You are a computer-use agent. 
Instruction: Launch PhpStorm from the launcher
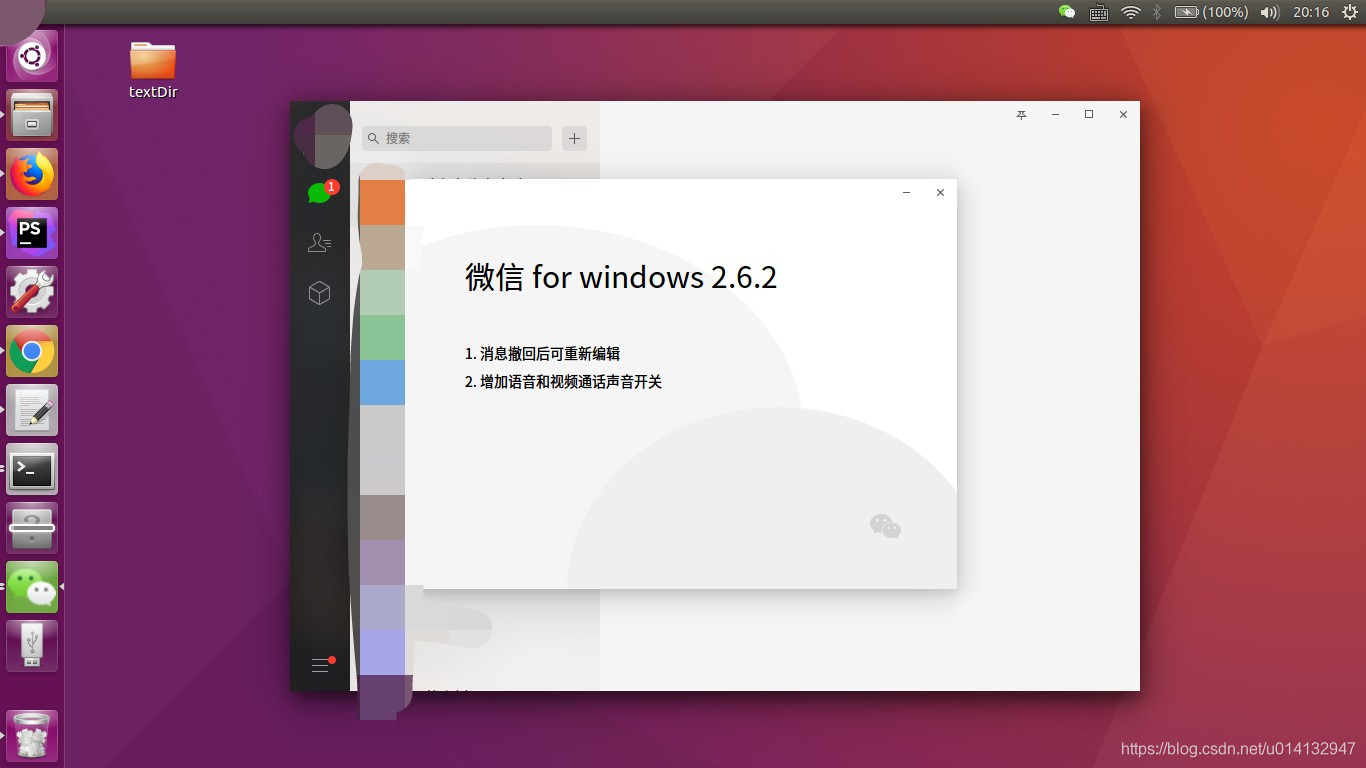[x=32, y=233]
